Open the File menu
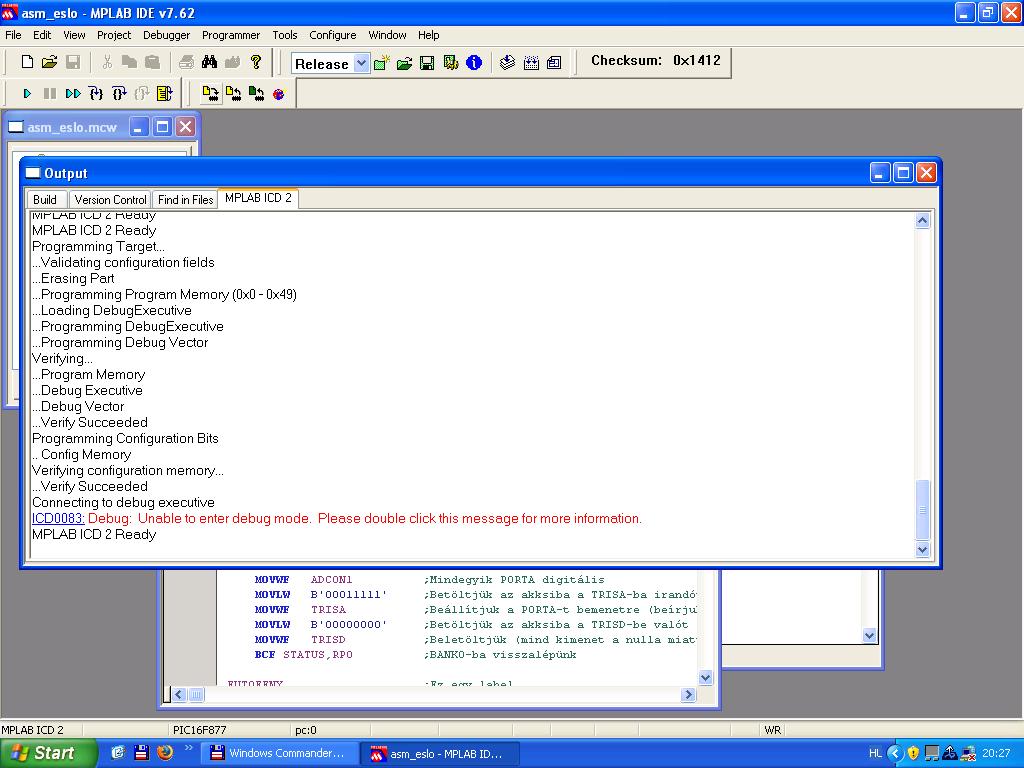Screen dimensions: 1024x768 (x=13, y=35)
